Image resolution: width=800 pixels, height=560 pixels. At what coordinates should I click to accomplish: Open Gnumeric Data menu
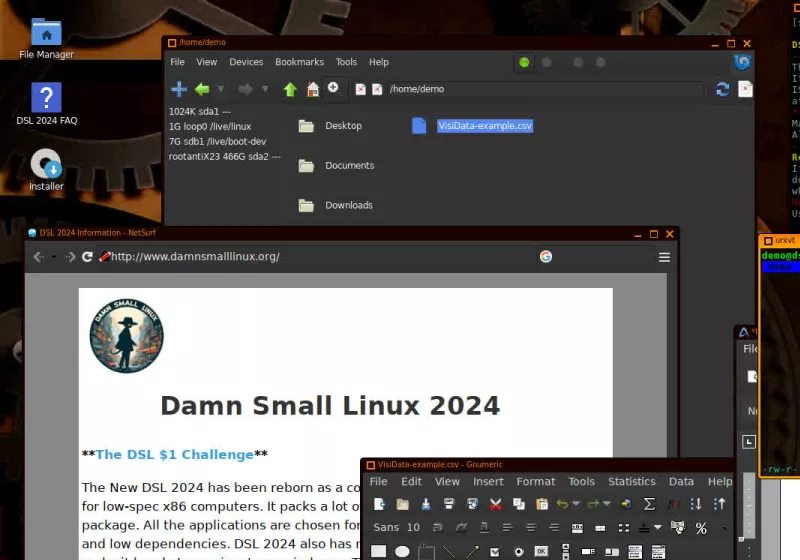(681, 481)
